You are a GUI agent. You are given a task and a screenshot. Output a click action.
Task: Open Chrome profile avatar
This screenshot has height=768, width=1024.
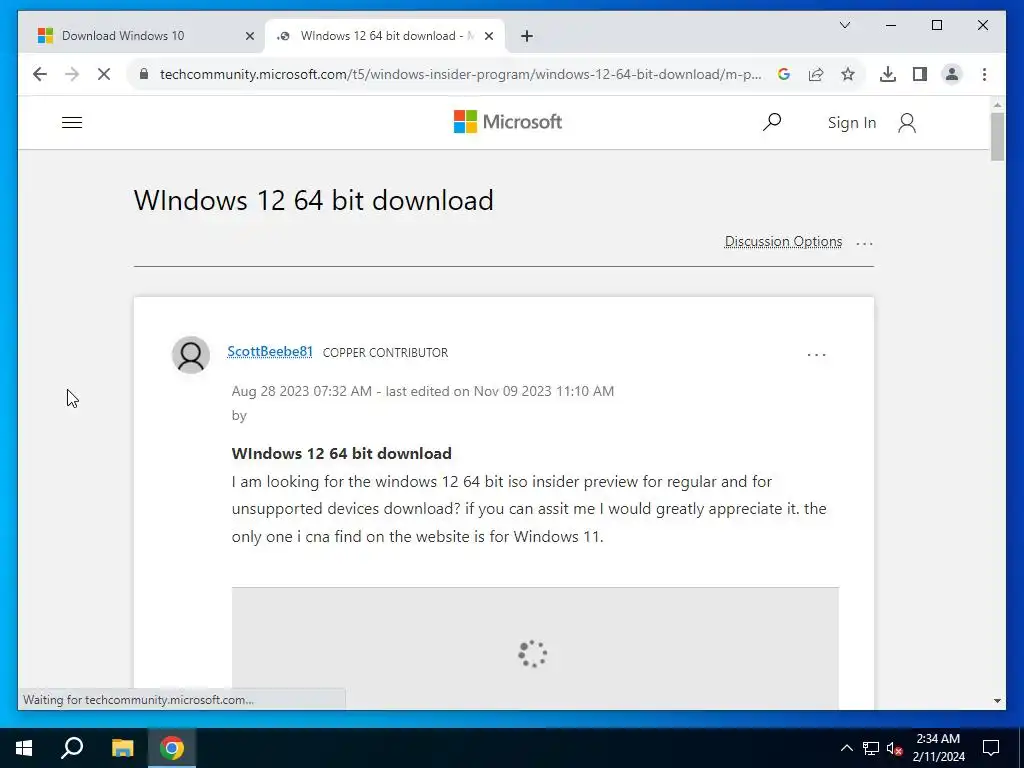click(952, 74)
